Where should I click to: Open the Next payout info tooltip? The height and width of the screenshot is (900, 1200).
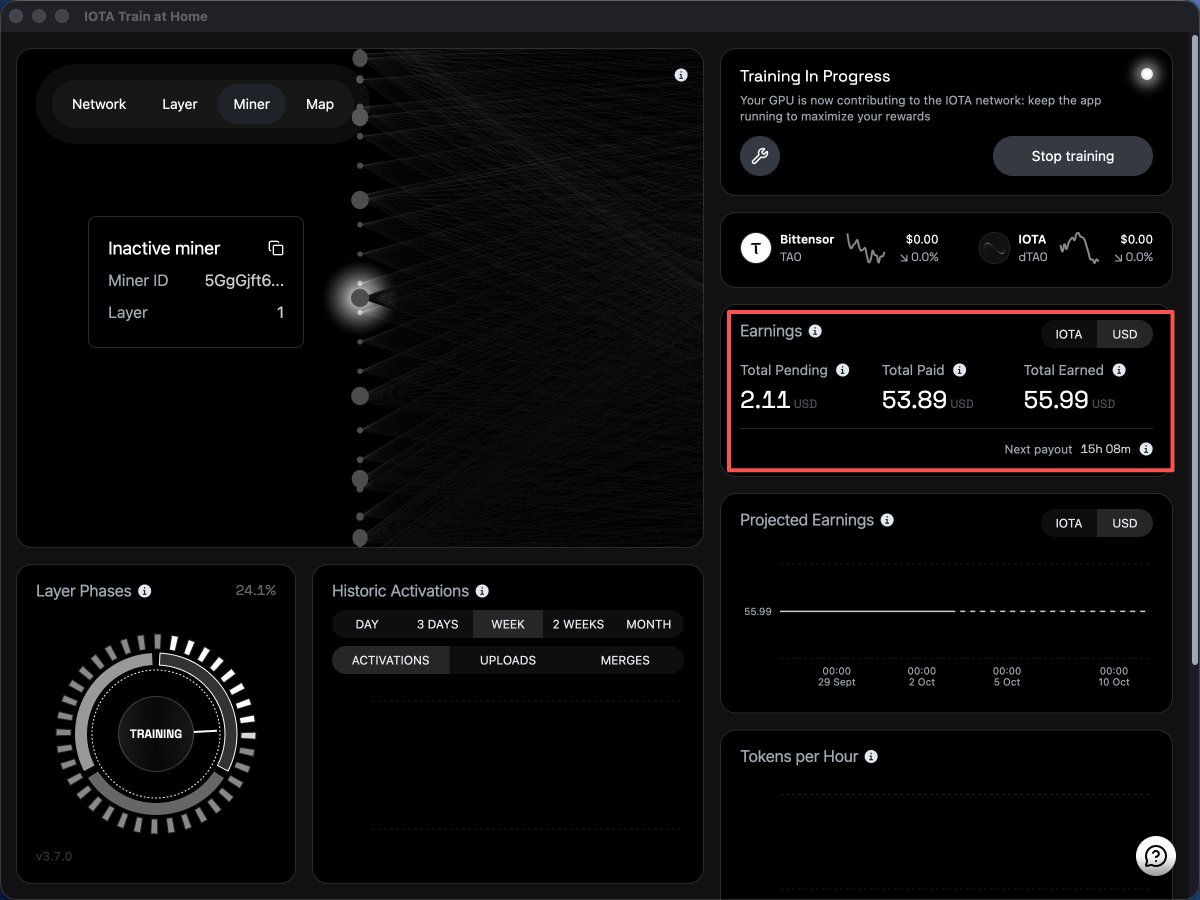click(1146, 449)
